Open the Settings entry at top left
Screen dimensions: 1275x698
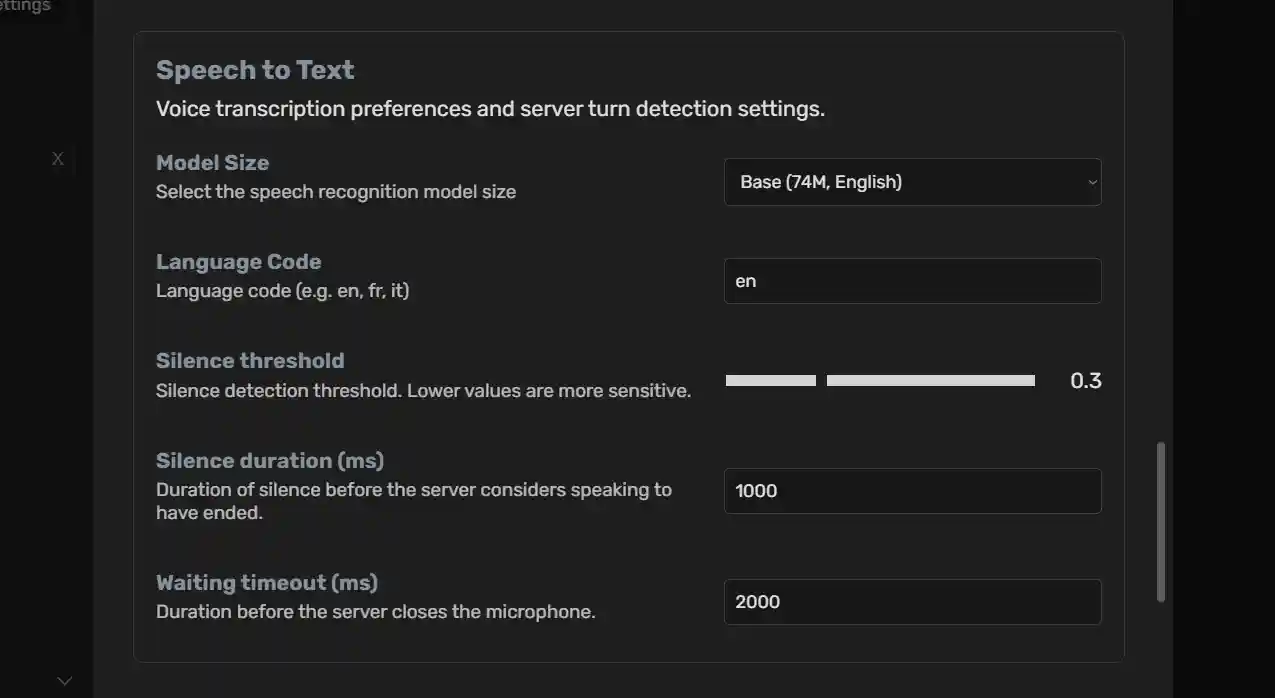(25, 6)
